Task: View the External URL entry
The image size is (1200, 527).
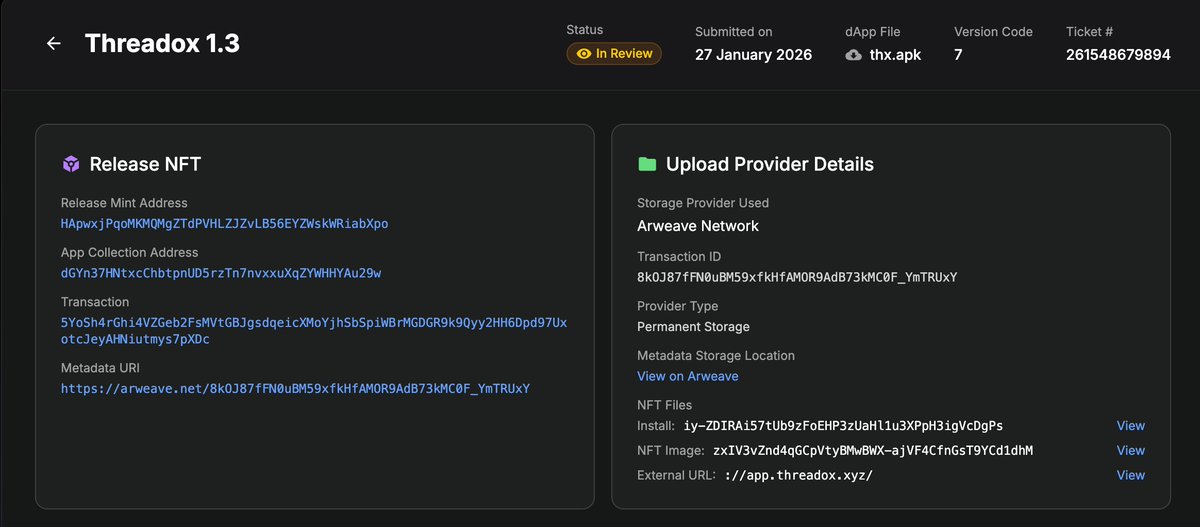Action: coord(1131,475)
